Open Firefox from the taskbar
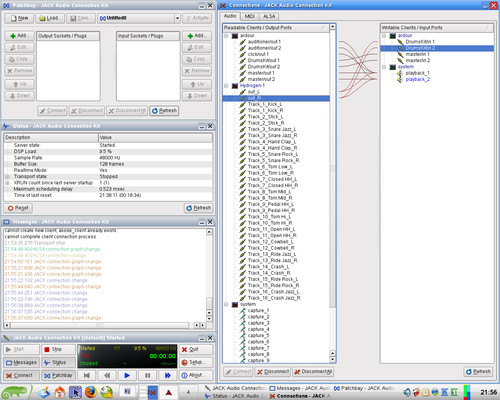The image size is (500, 400). [91, 392]
